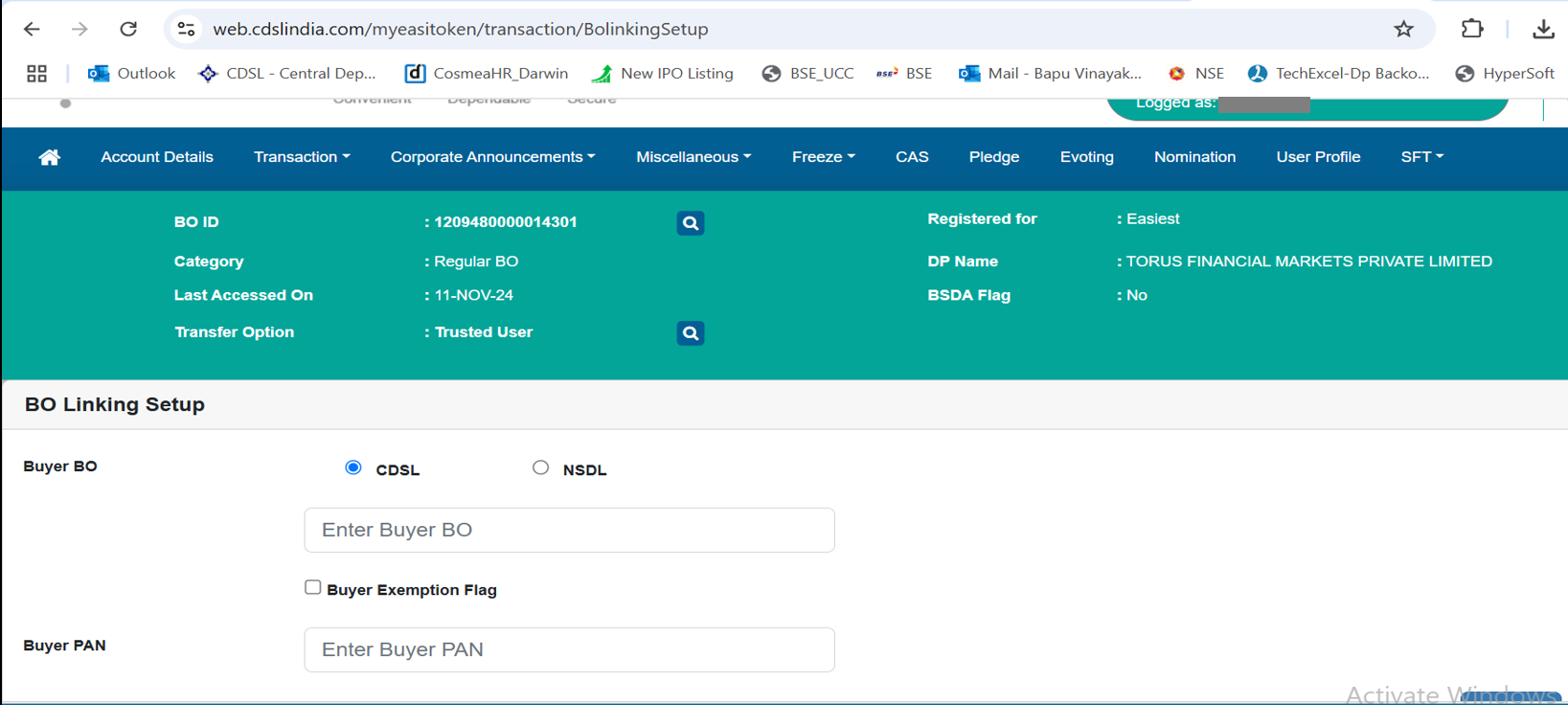This screenshot has width=1568, height=705.
Task: Select the NSDL radio button
Action: click(x=541, y=467)
